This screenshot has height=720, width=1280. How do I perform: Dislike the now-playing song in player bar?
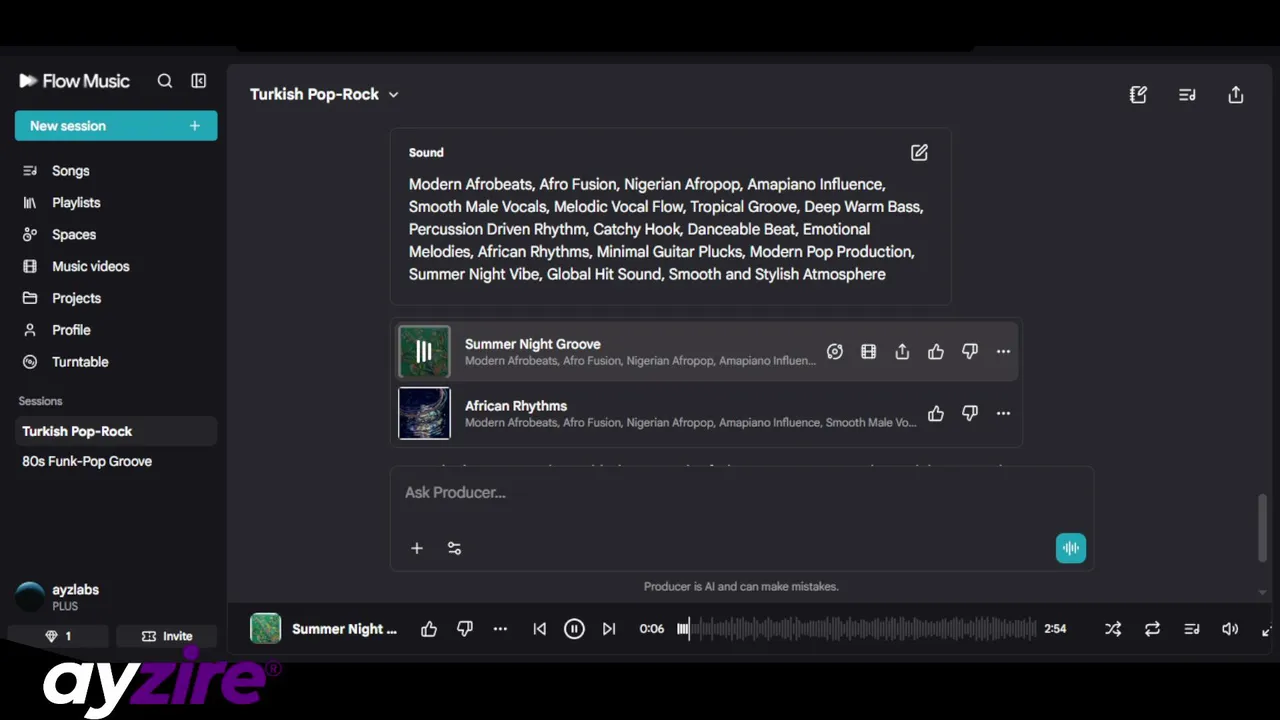click(465, 629)
